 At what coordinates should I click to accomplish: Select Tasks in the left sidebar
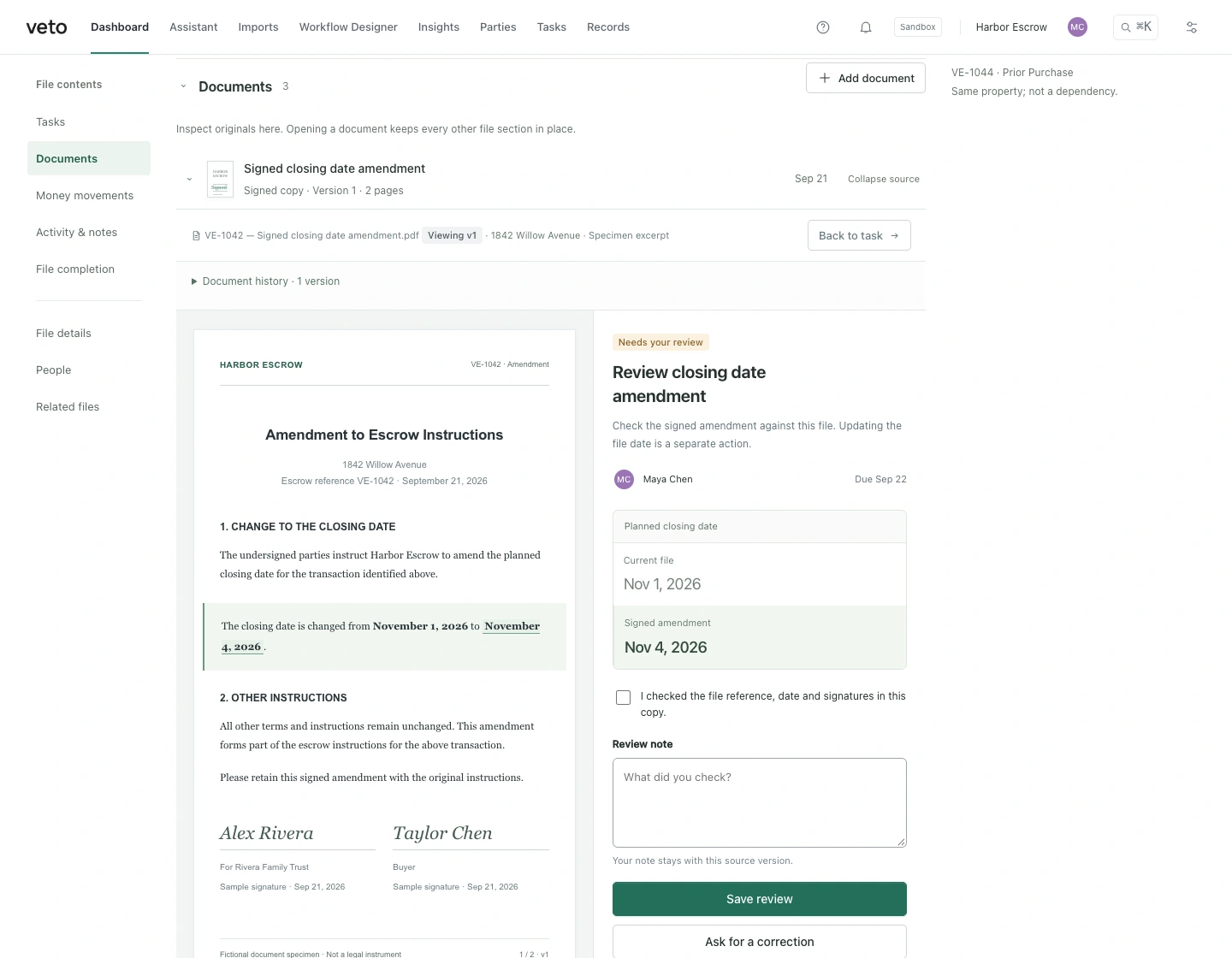click(x=89, y=122)
